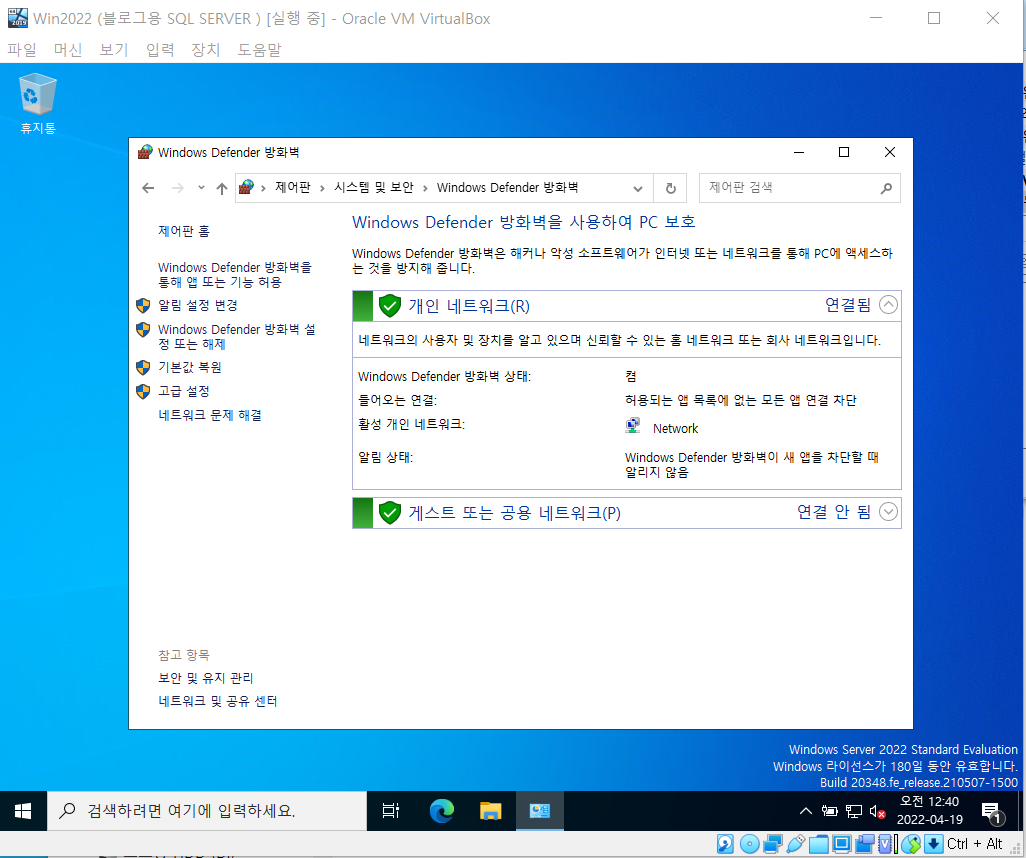This screenshot has width=1026, height=858.
Task: Click the VirtualBox display settings icon
Action: [x=841, y=844]
